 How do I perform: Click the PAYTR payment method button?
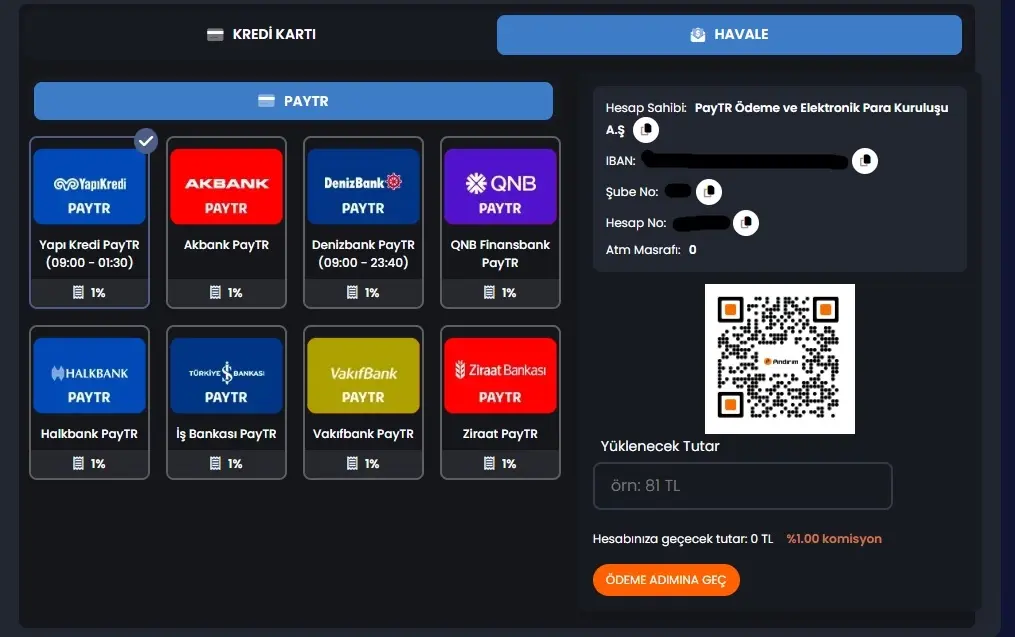click(x=293, y=101)
